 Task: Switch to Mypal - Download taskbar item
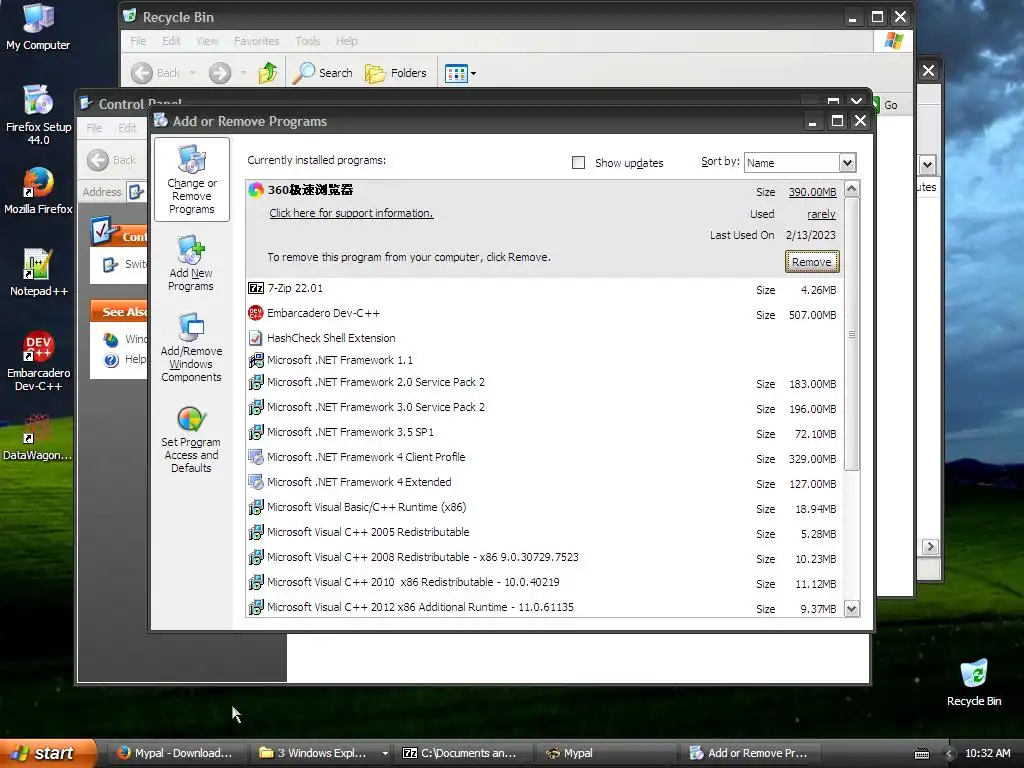click(x=176, y=754)
